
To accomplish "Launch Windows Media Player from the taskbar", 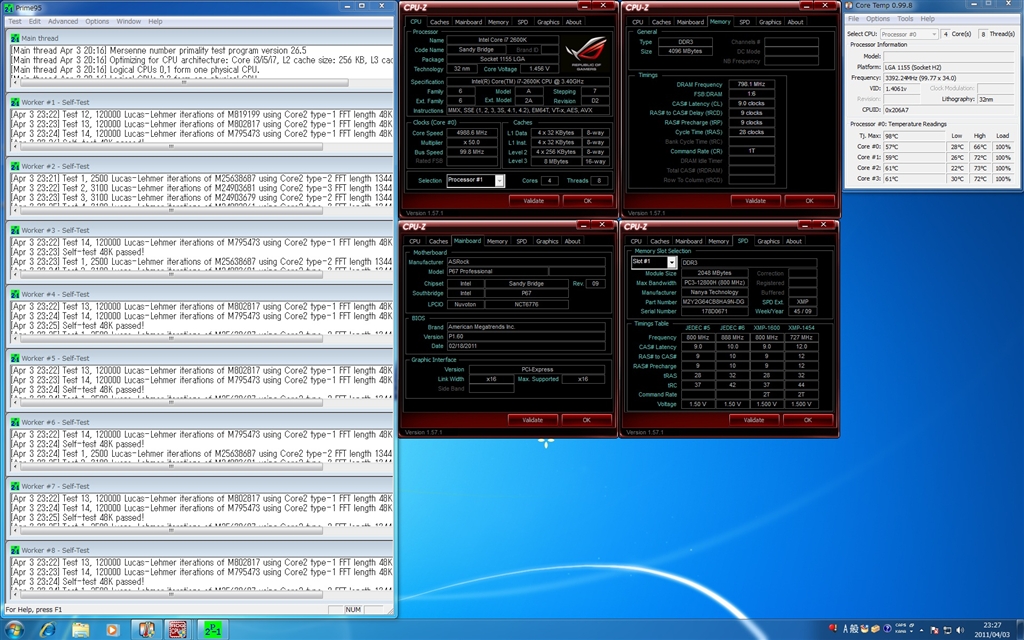I will tap(112, 629).
